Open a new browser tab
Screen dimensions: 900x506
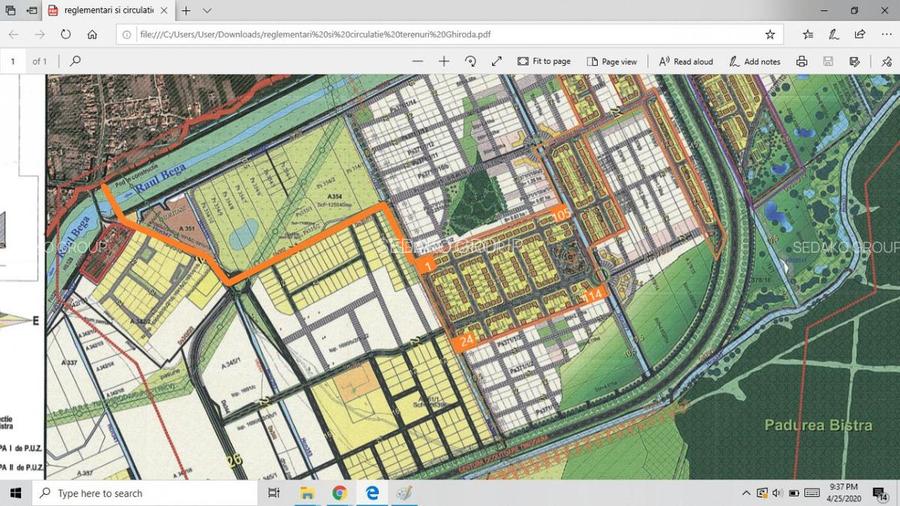186,10
